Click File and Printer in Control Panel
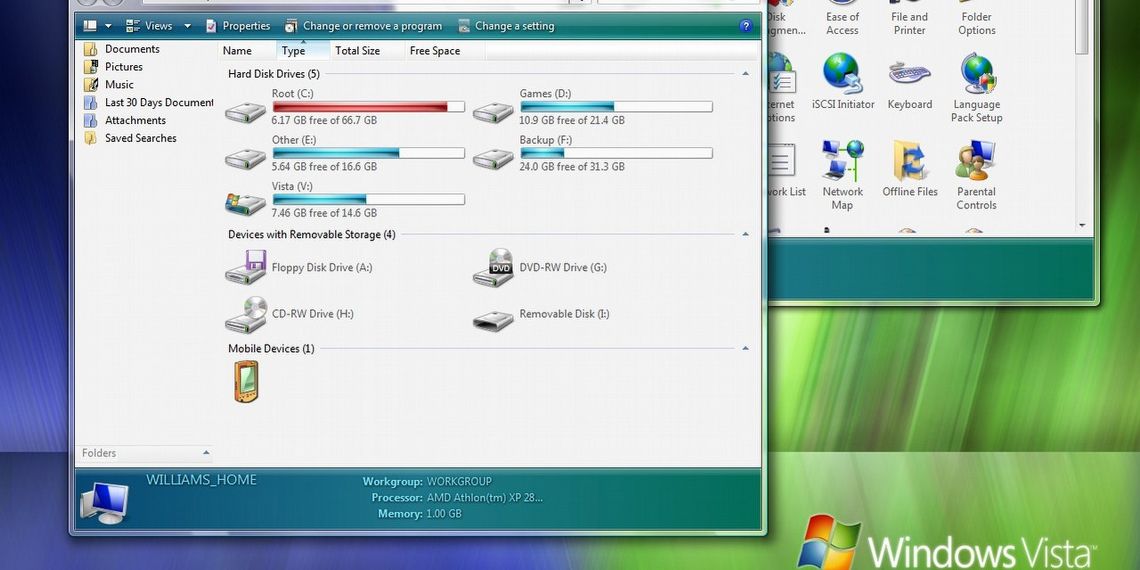1140x570 pixels. [x=910, y=18]
